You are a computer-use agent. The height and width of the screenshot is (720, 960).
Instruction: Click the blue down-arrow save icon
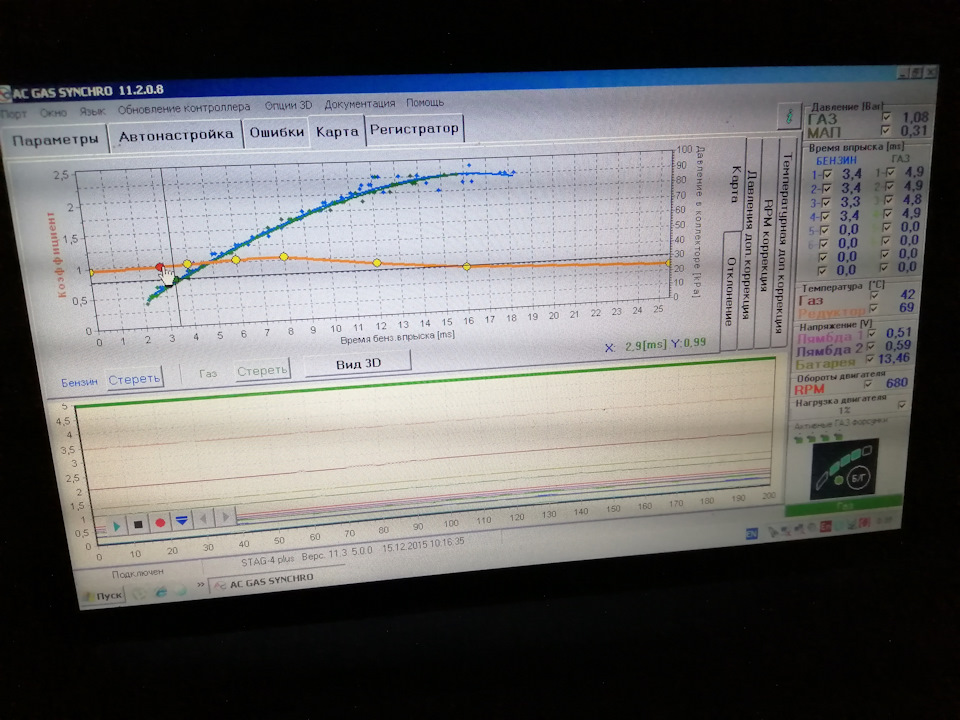point(182,520)
